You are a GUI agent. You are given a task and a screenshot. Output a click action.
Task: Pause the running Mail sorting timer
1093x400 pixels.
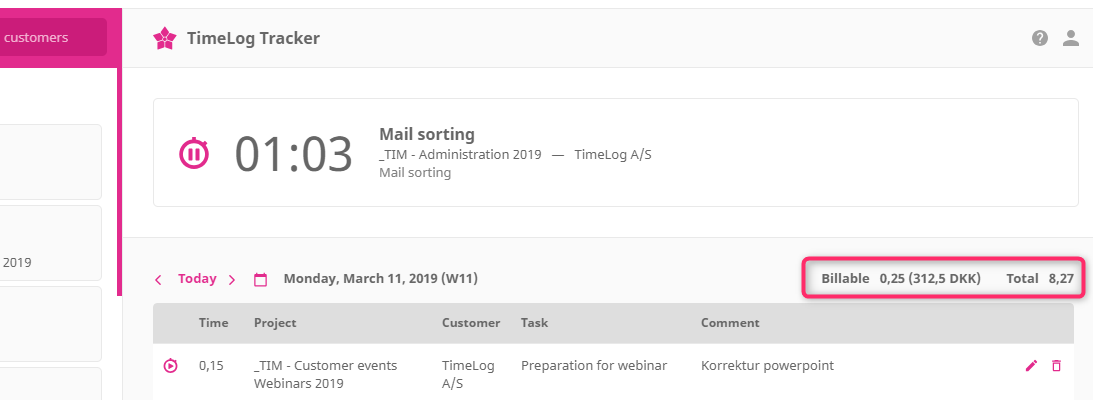coord(193,154)
